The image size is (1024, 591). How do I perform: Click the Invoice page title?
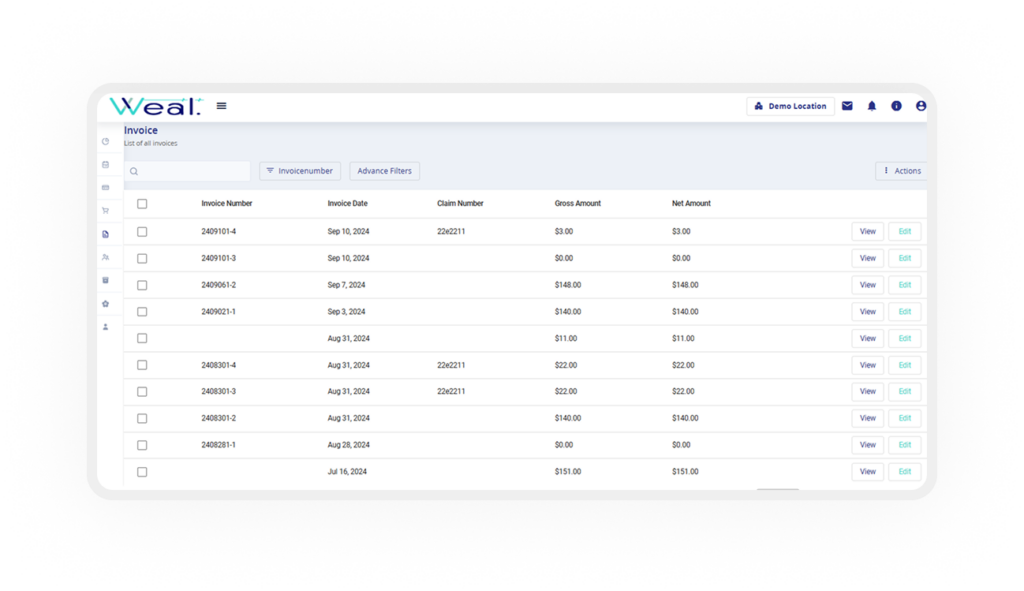coord(141,131)
